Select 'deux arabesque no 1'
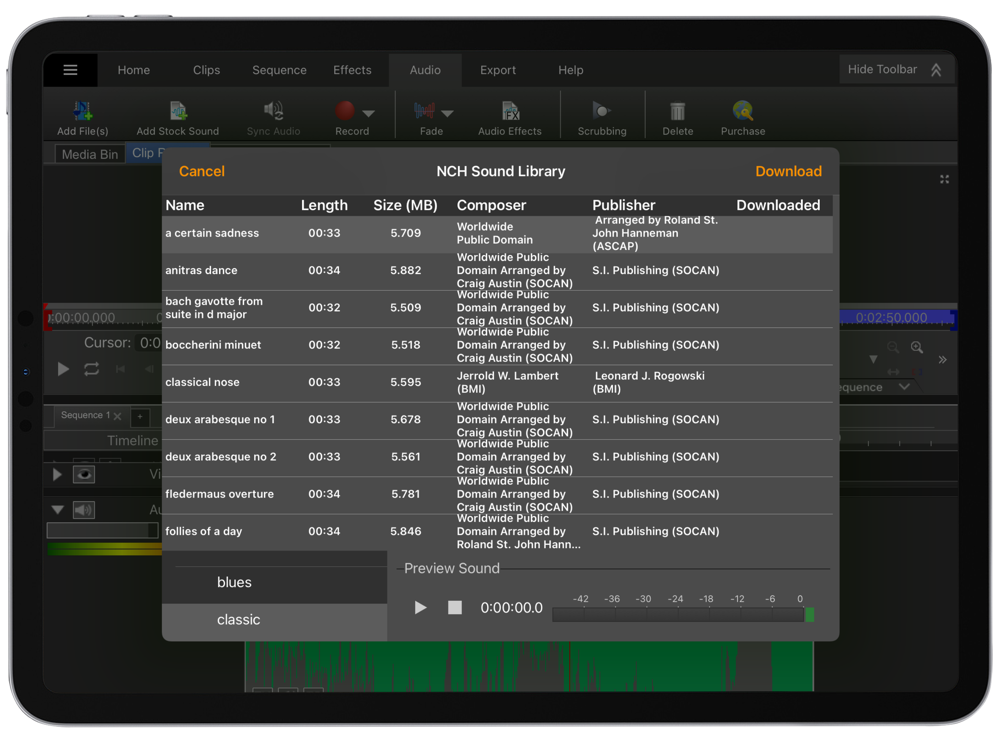 click(x=497, y=420)
